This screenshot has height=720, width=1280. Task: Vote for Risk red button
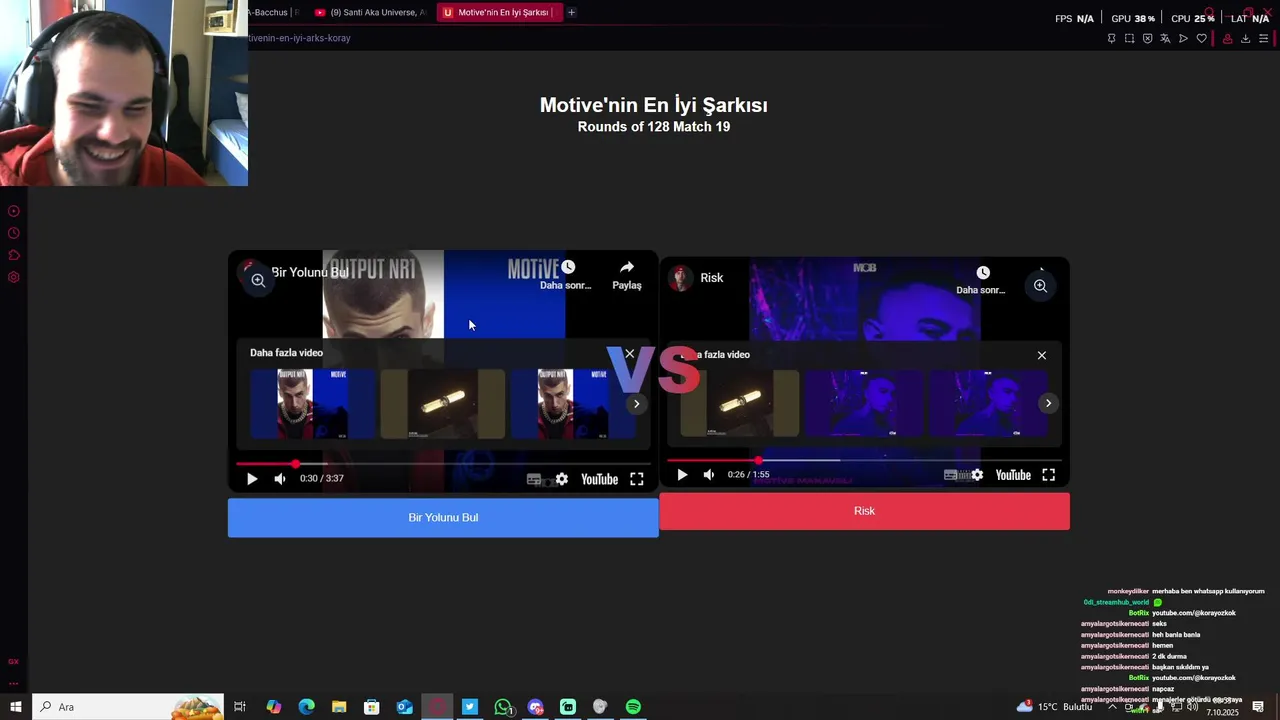pyautogui.click(x=864, y=511)
